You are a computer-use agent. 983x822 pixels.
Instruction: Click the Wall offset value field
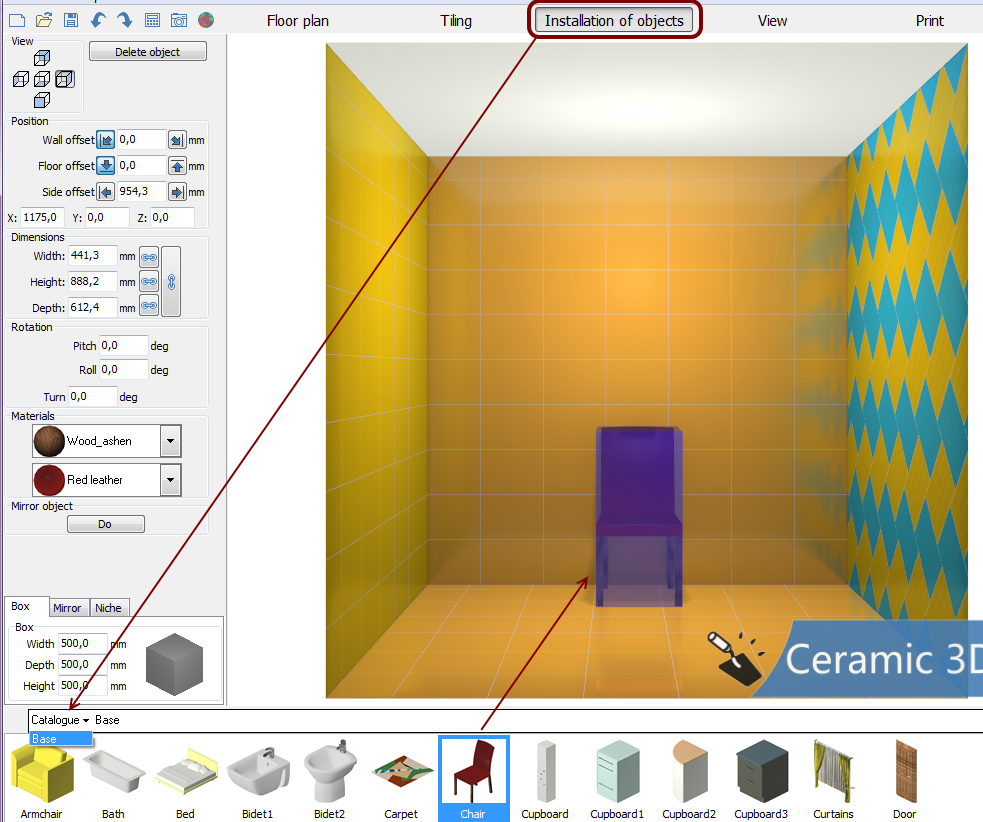tap(142, 140)
